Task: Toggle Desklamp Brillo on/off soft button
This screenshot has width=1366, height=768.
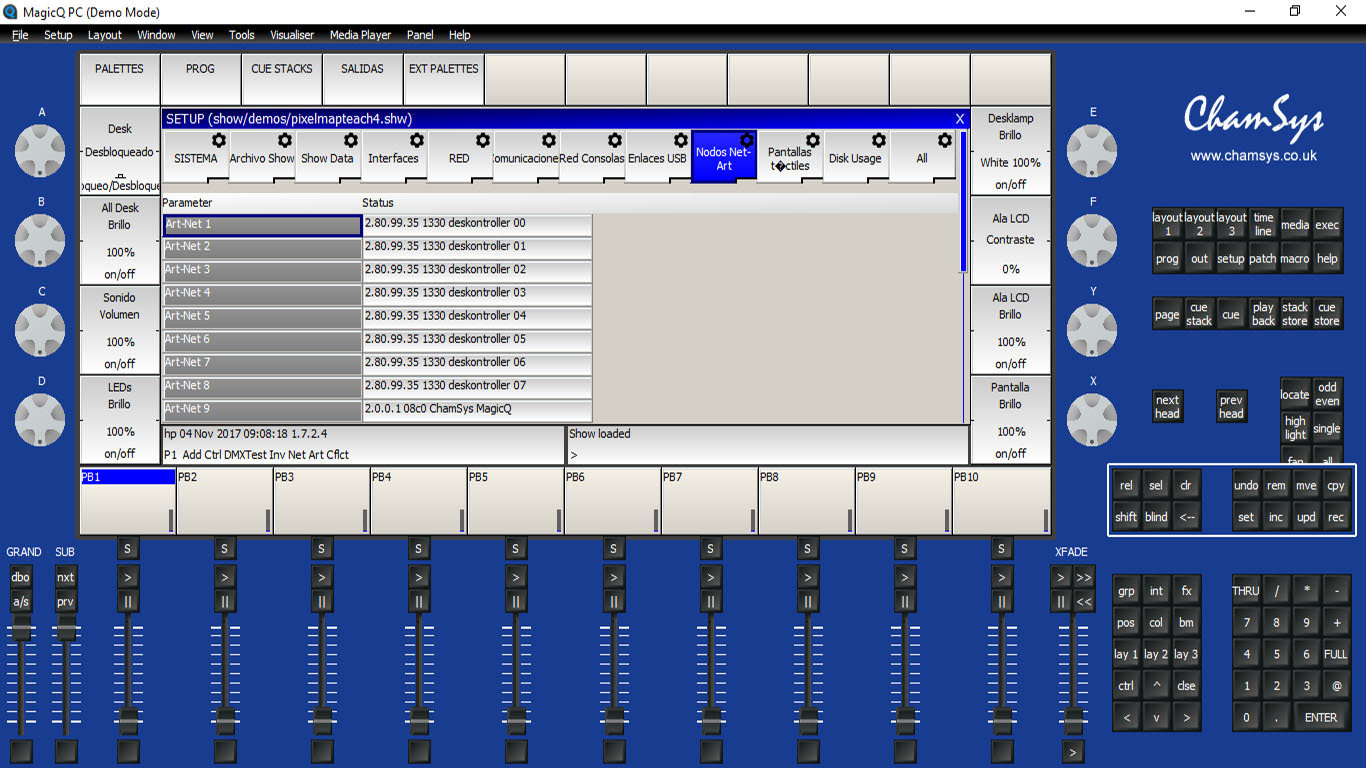Action: point(1010,185)
